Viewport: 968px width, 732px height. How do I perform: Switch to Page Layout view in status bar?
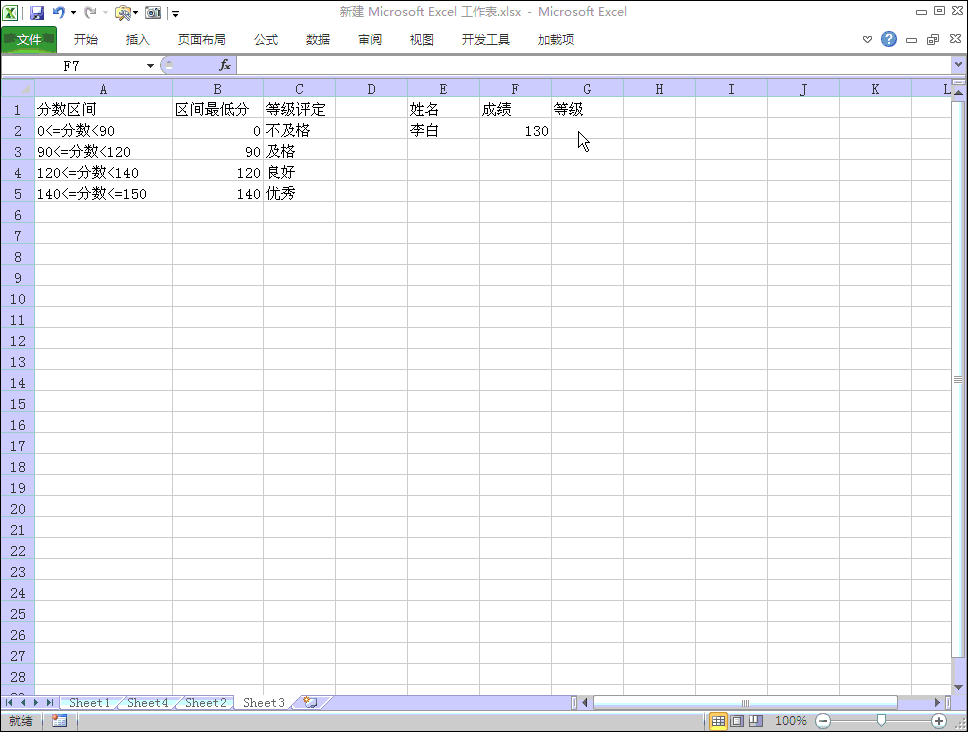[x=737, y=720]
